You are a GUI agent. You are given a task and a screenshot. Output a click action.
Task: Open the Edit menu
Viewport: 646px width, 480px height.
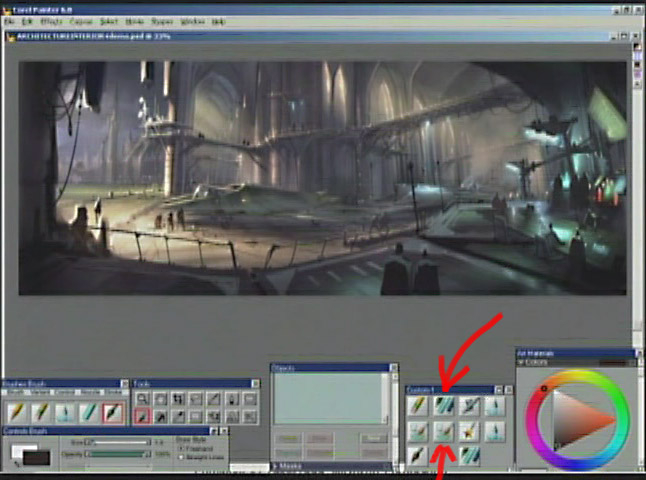[x=28, y=21]
